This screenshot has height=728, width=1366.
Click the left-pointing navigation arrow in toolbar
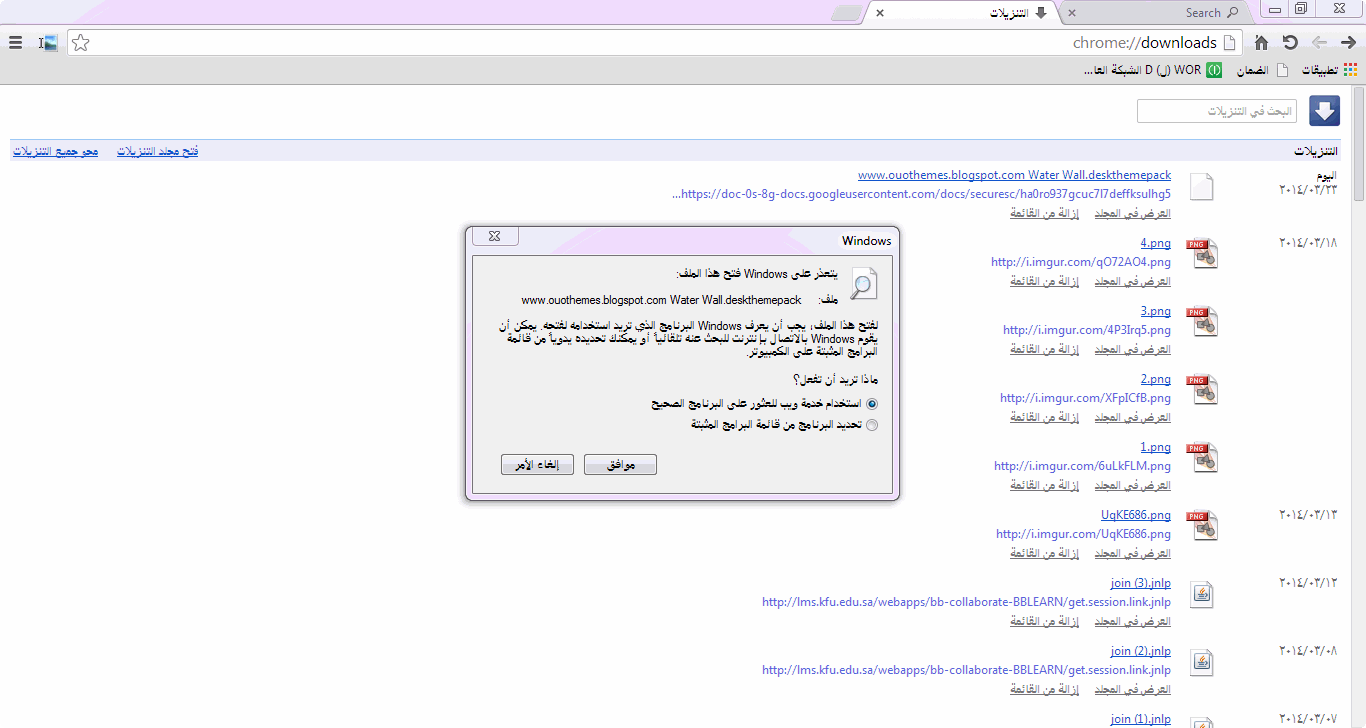click(1319, 43)
